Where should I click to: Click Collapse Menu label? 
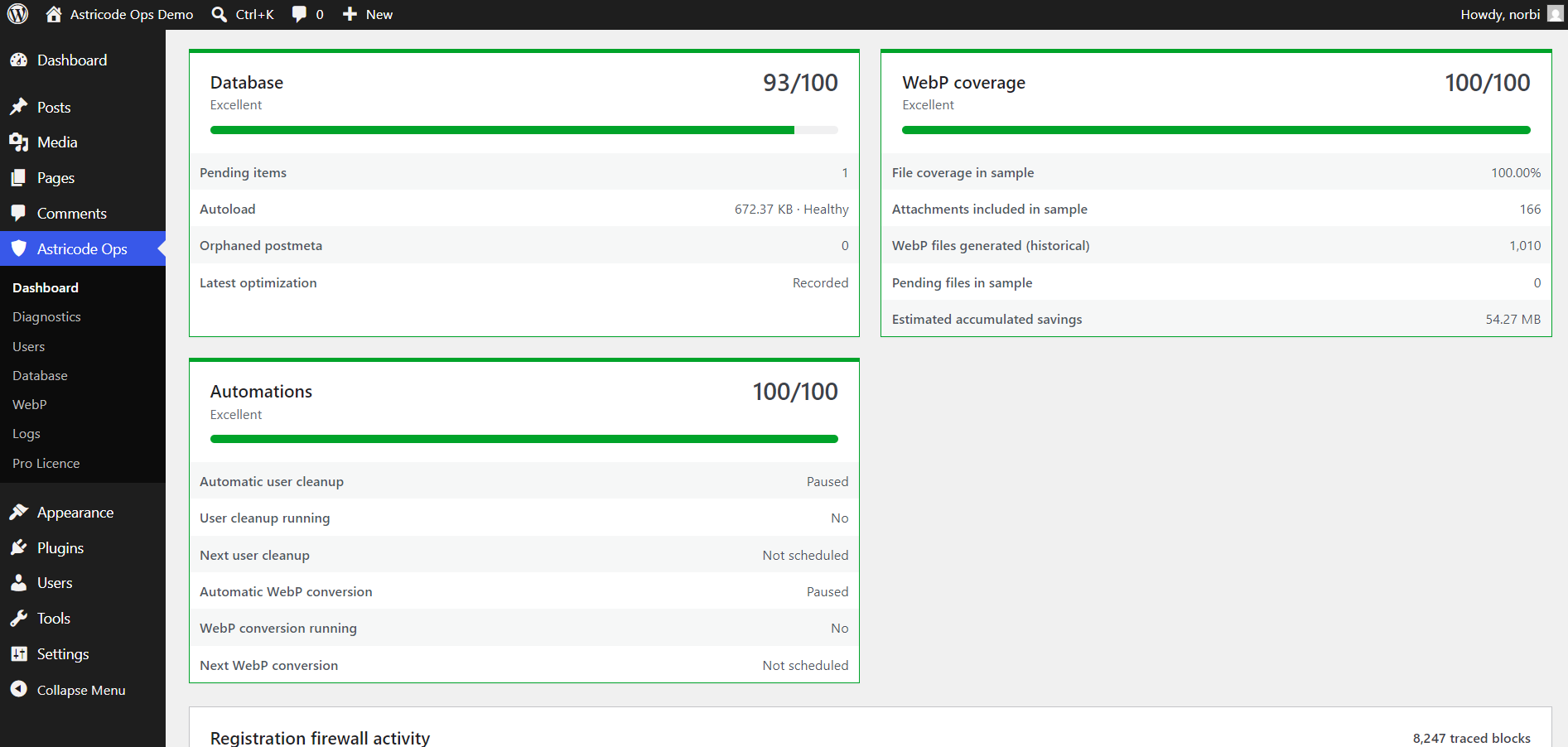pyautogui.click(x=81, y=690)
